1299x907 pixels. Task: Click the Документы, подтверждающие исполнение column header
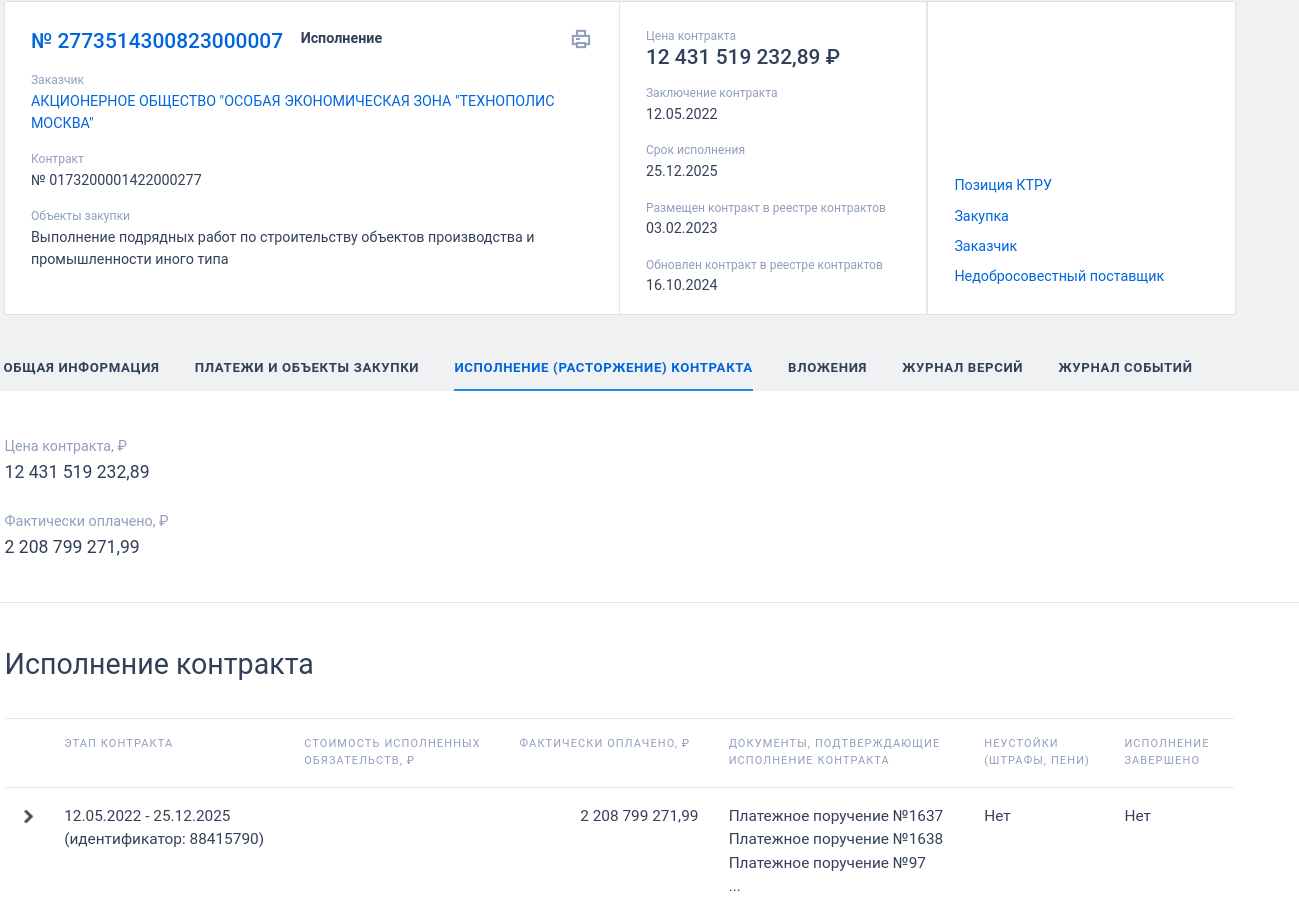(834, 752)
